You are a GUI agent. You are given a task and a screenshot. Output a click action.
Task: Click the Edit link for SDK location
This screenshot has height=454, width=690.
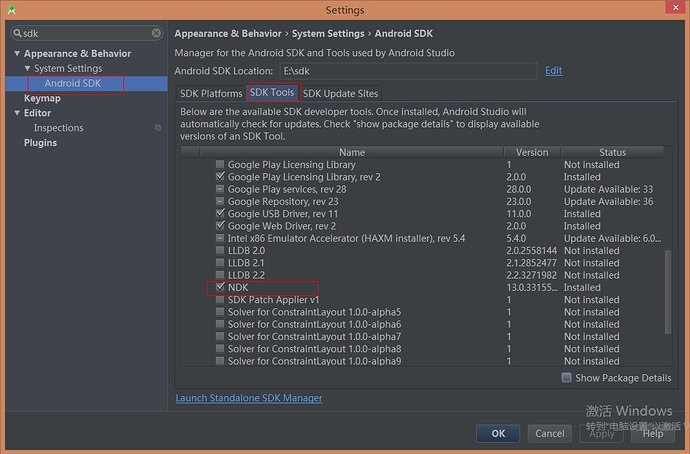click(553, 71)
